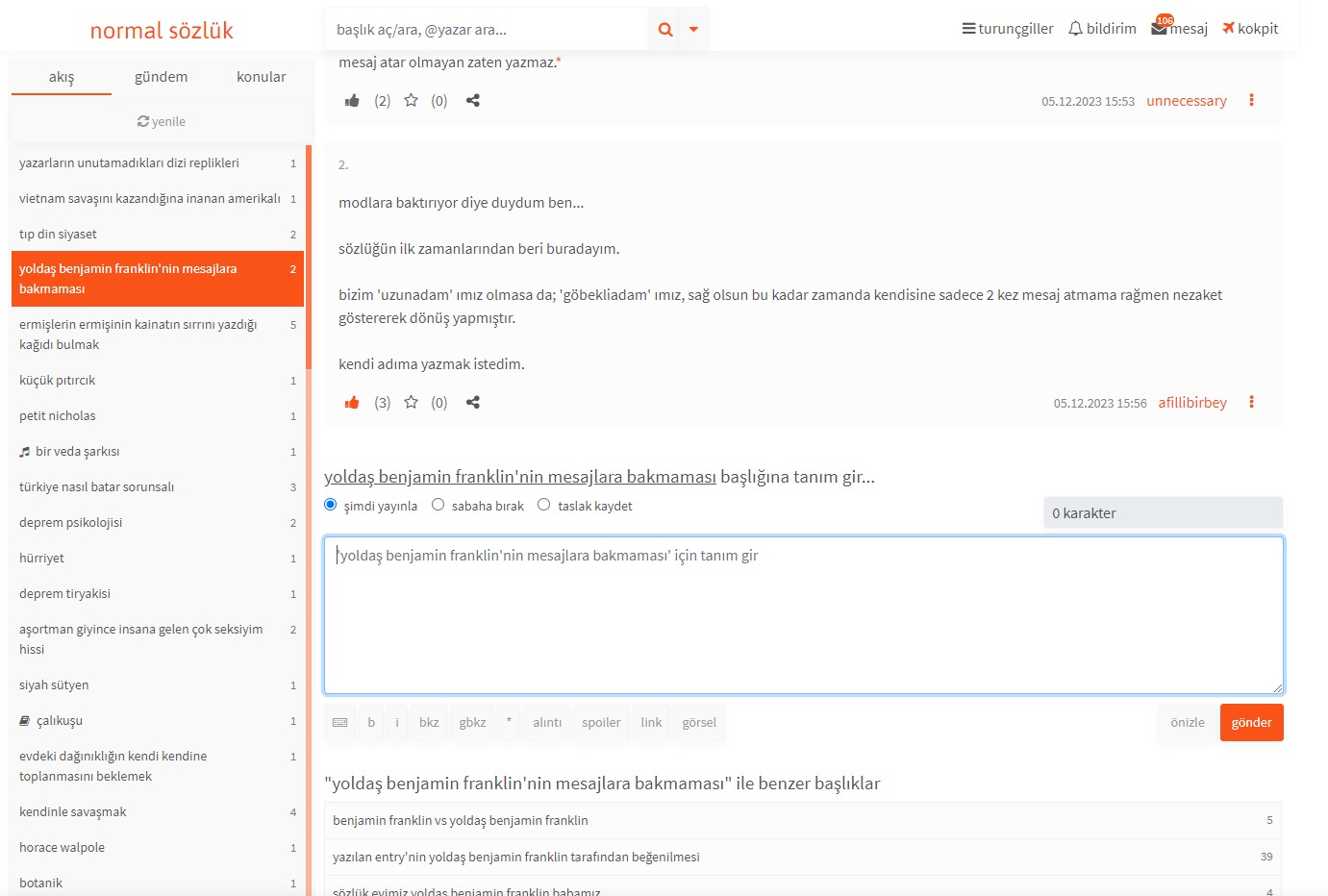
Task: Select highlighted topic 'yoldaş benjamin franklin'nin mesajlara bakmaması'
Action: point(158,279)
